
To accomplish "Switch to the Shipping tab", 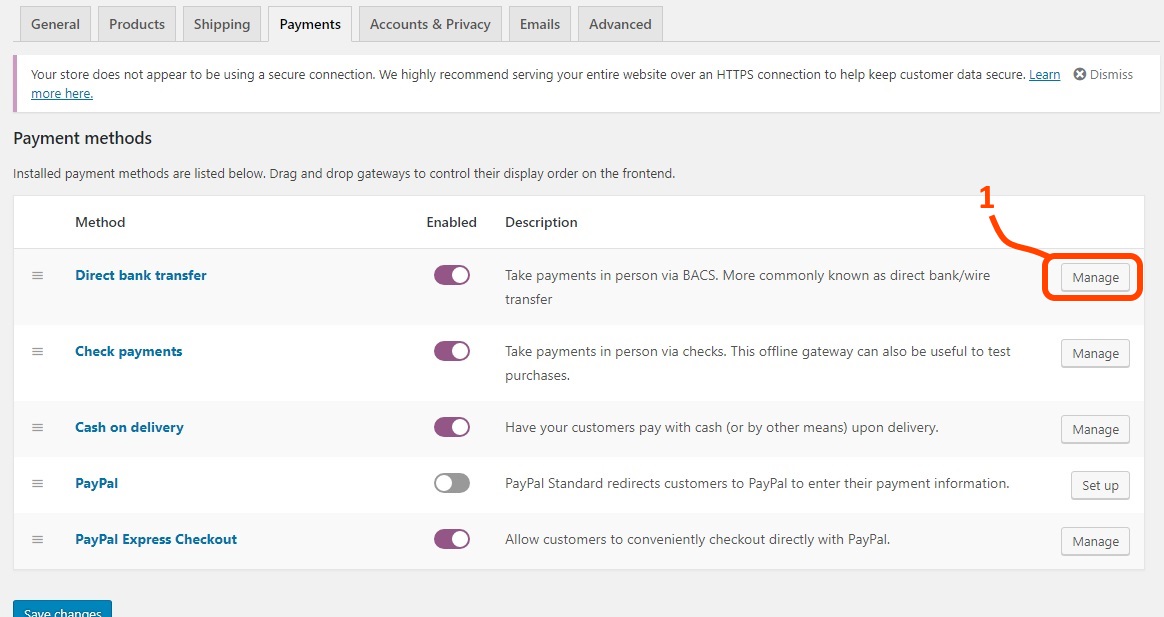I will point(221,23).
